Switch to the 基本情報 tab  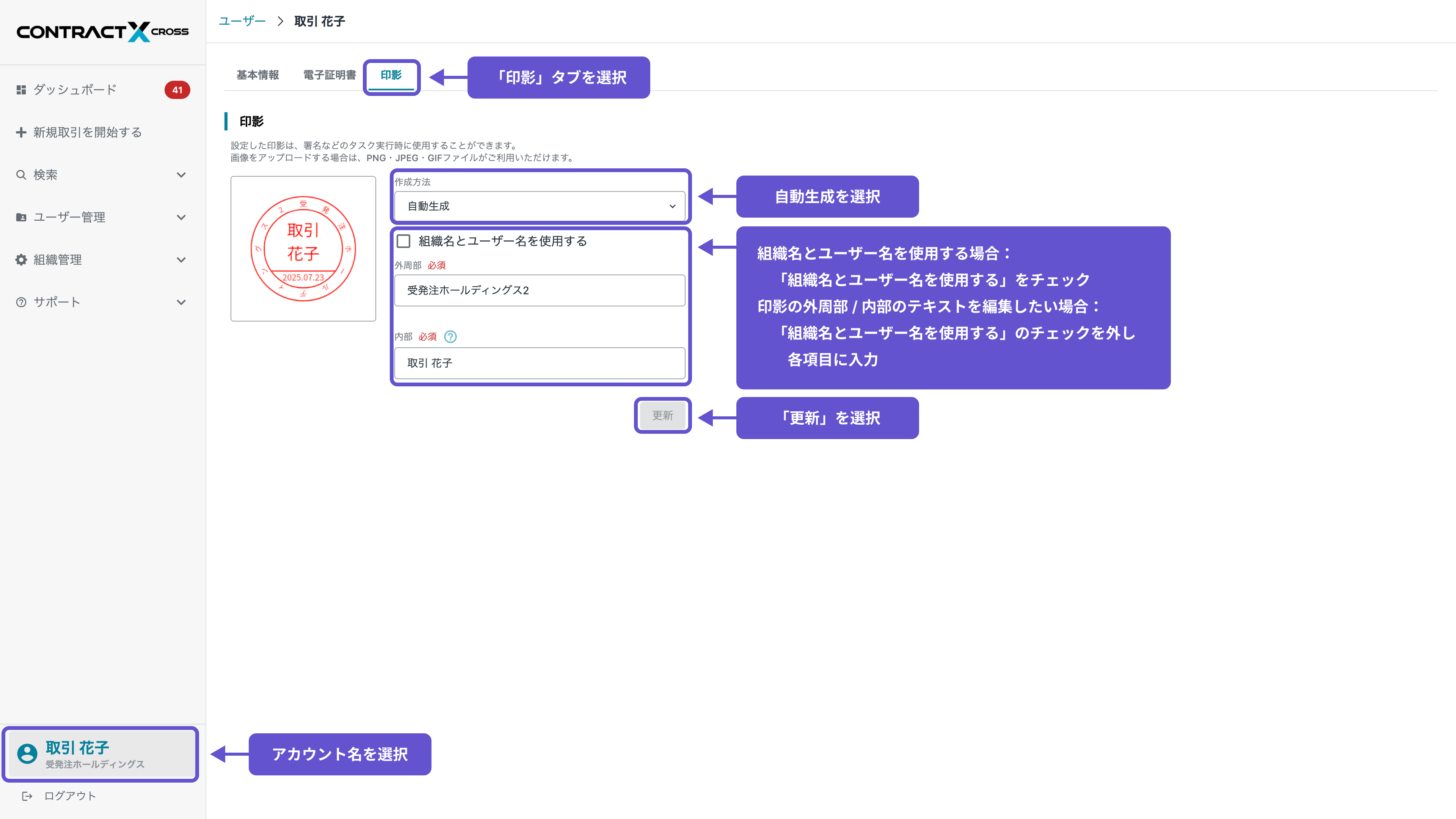[257, 75]
